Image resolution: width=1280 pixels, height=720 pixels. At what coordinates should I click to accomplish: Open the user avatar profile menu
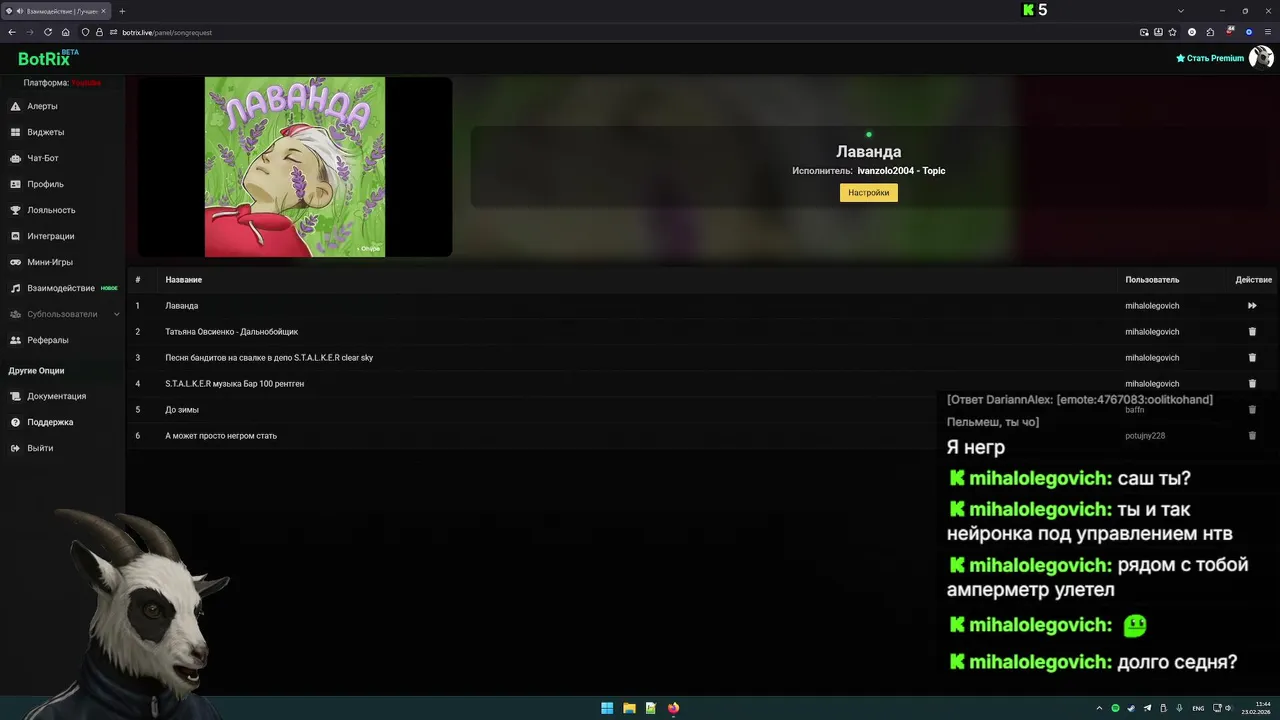coord(1261,58)
